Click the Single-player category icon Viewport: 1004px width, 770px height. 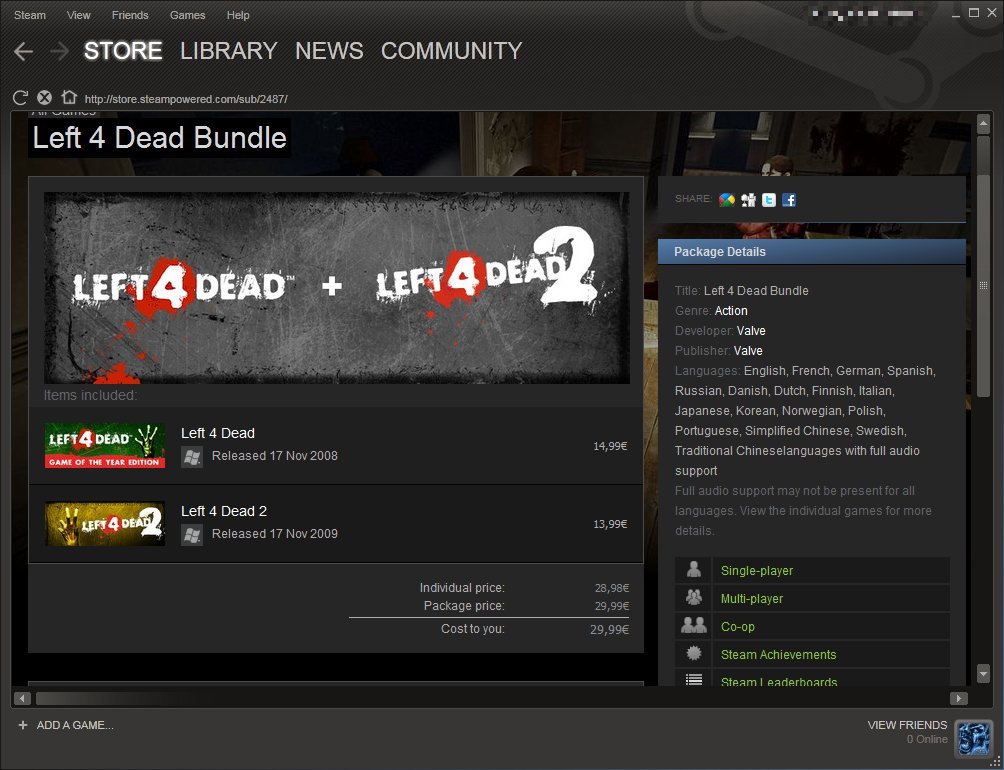(x=693, y=570)
